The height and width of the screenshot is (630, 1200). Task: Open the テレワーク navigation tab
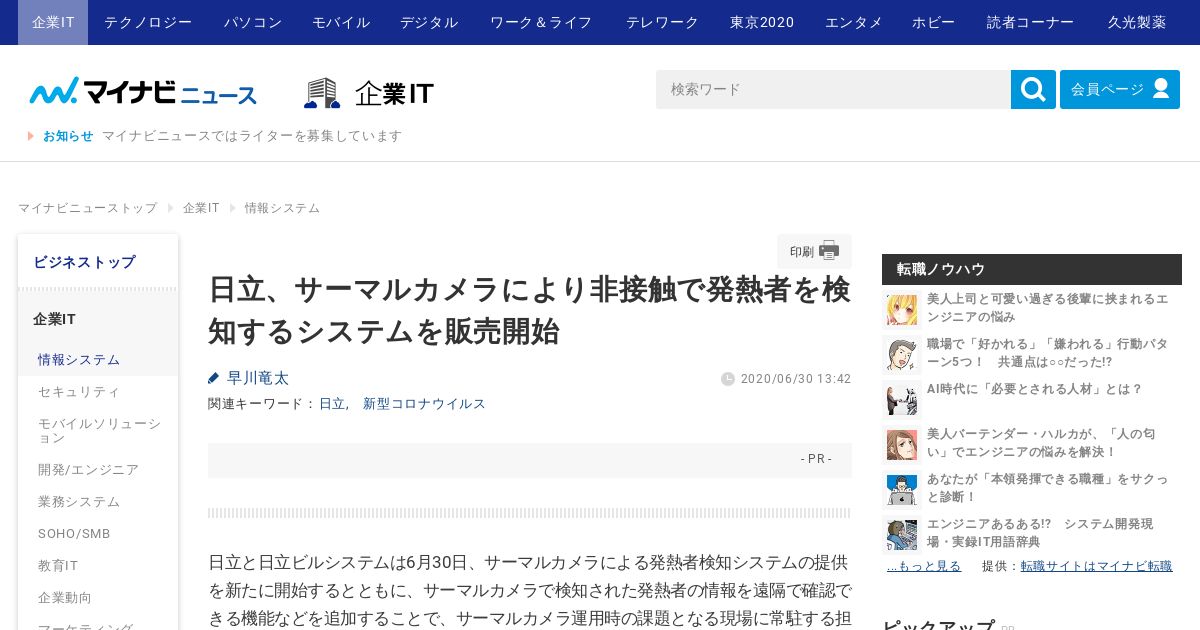(x=662, y=22)
